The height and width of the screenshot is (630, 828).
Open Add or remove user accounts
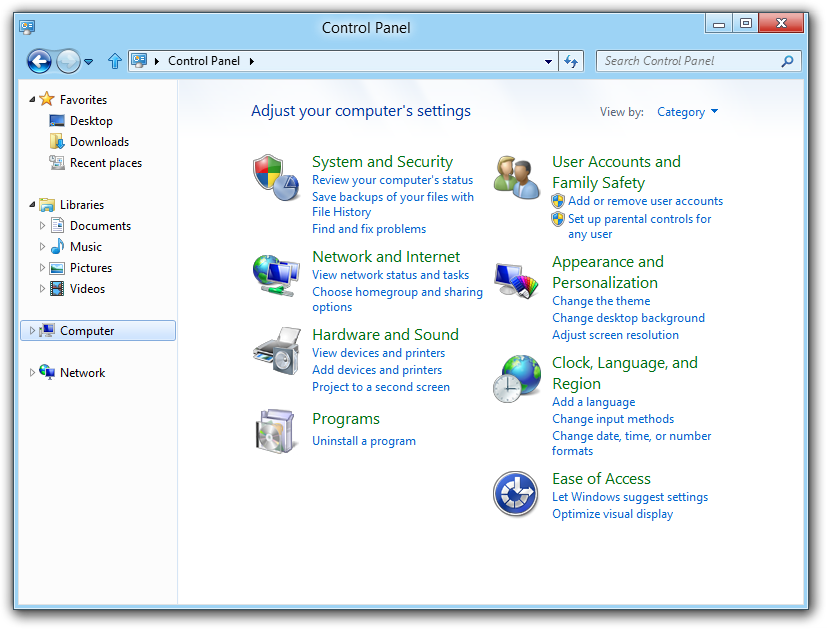[645, 201]
